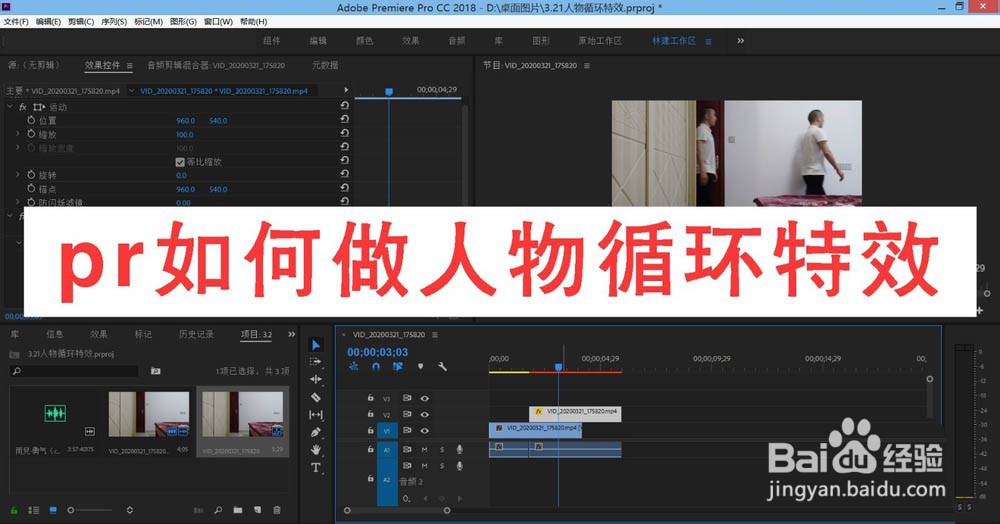Select the Pen tool
The width and height of the screenshot is (1000, 524).
[316, 432]
